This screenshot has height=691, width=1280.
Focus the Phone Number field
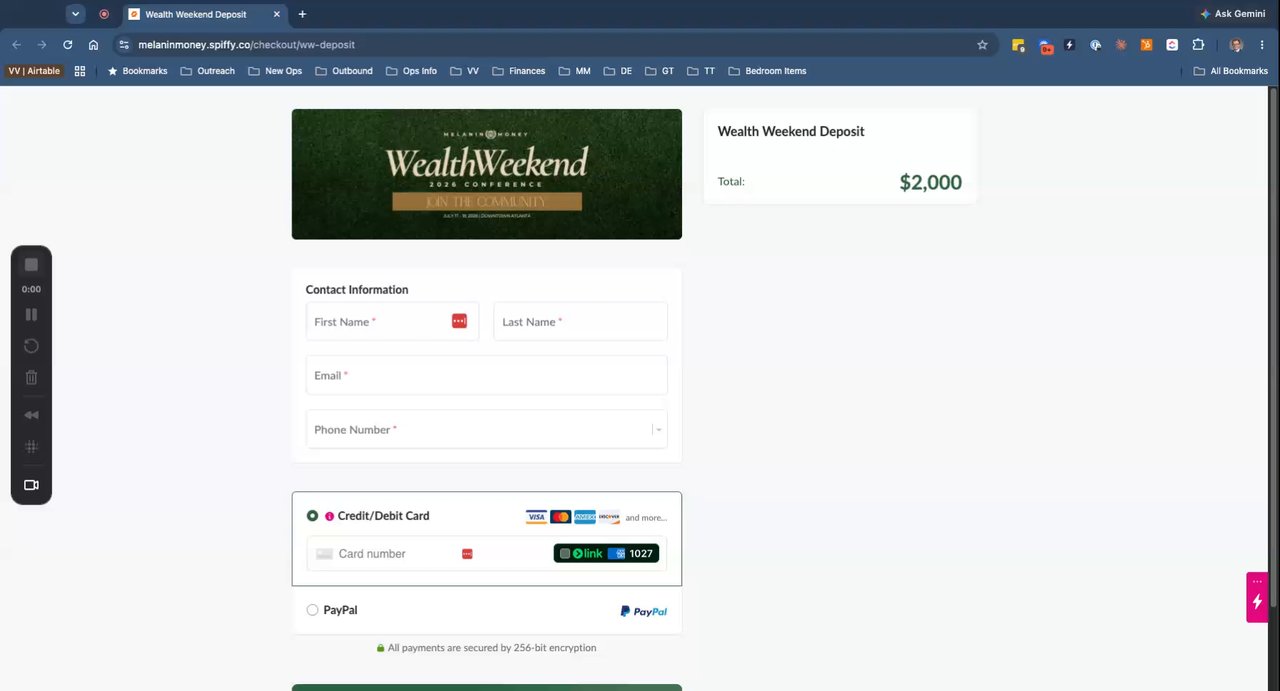[x=486, y=429]
